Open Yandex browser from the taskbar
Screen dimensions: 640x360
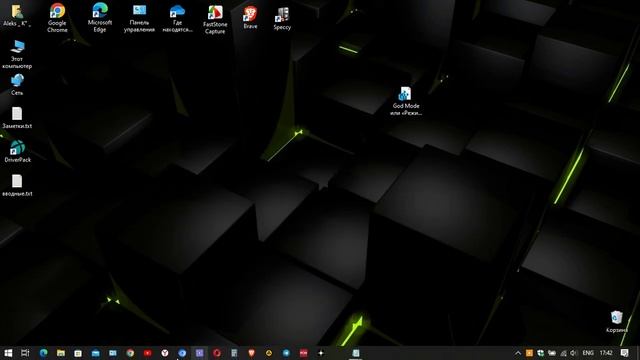164,353
